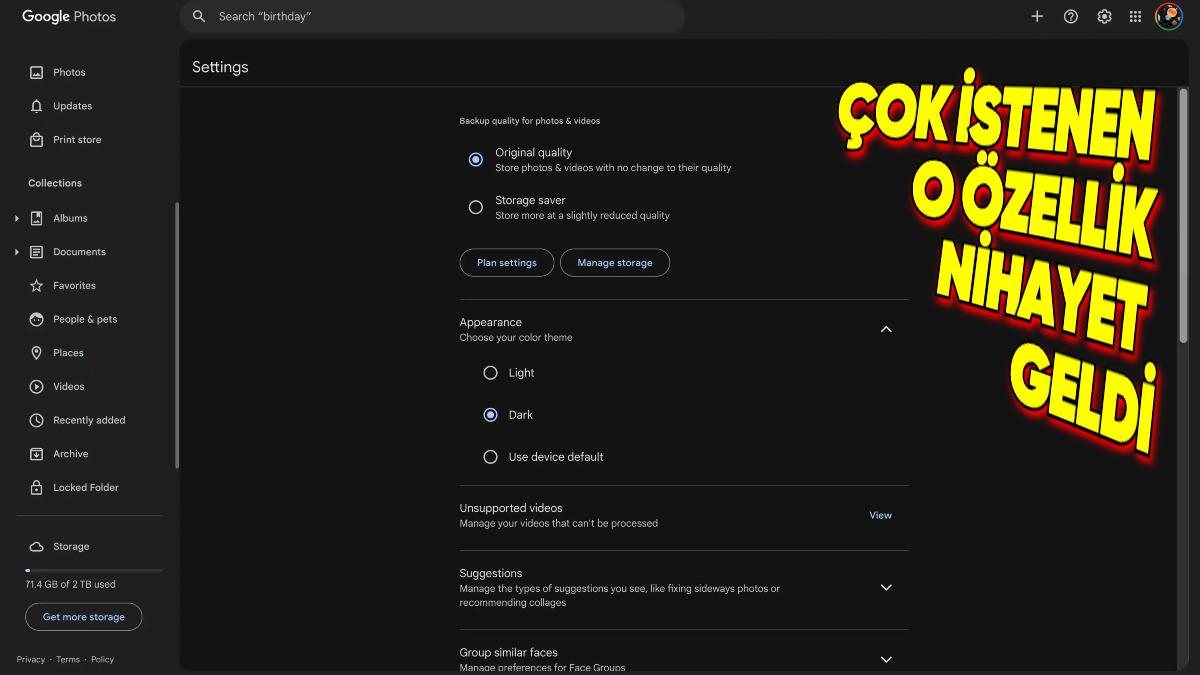
Task: Expand the Suggestions section
Action: coord(886,588)
